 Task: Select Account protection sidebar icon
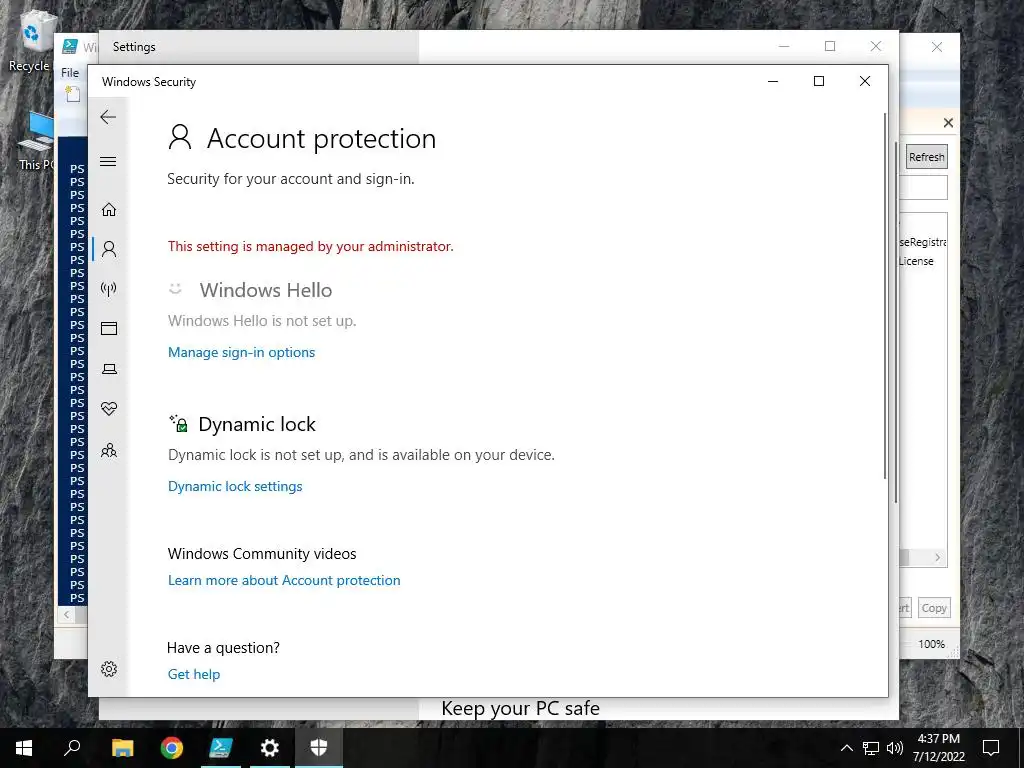click(109, 249)
